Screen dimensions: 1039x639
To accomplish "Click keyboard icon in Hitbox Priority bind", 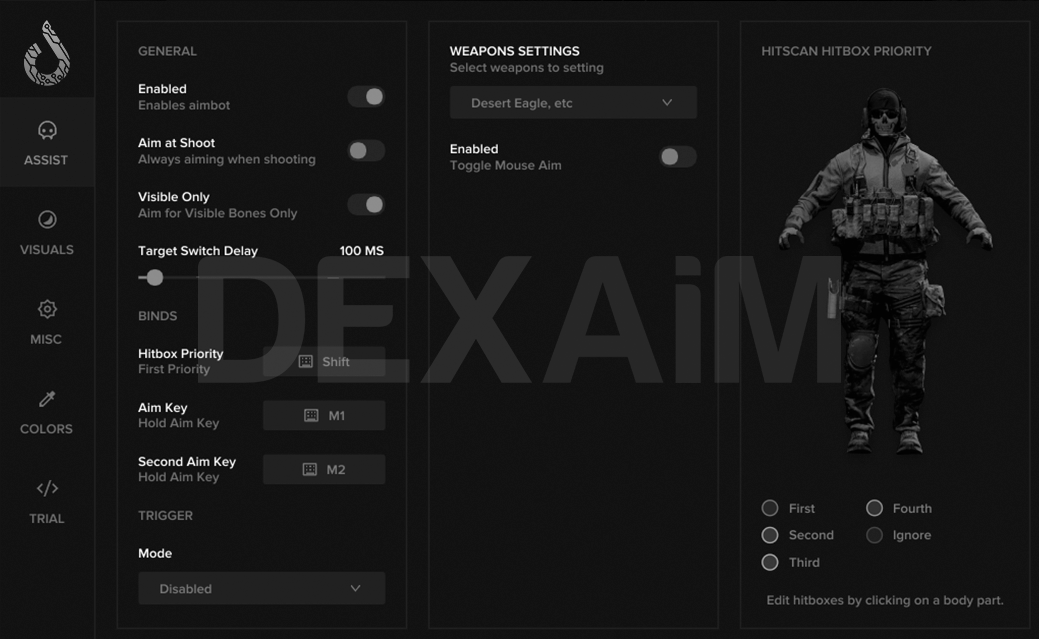I will pyautogui.click(x=306, y=362).
